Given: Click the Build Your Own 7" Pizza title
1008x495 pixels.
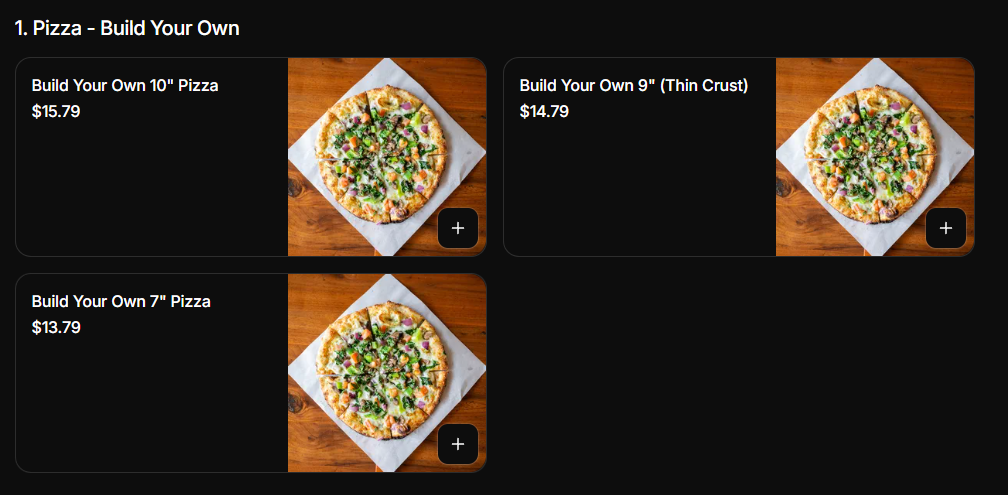Looking at the screenshot, I should coord(121,302).
